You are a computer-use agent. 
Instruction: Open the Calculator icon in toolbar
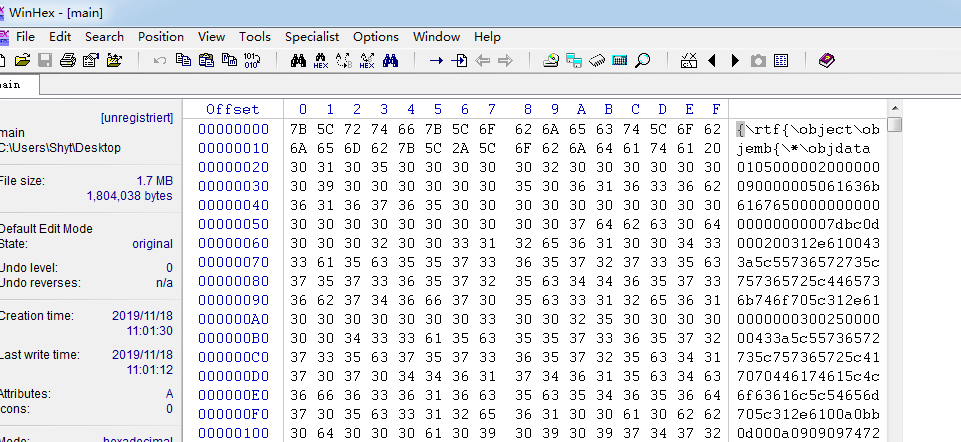620,60
